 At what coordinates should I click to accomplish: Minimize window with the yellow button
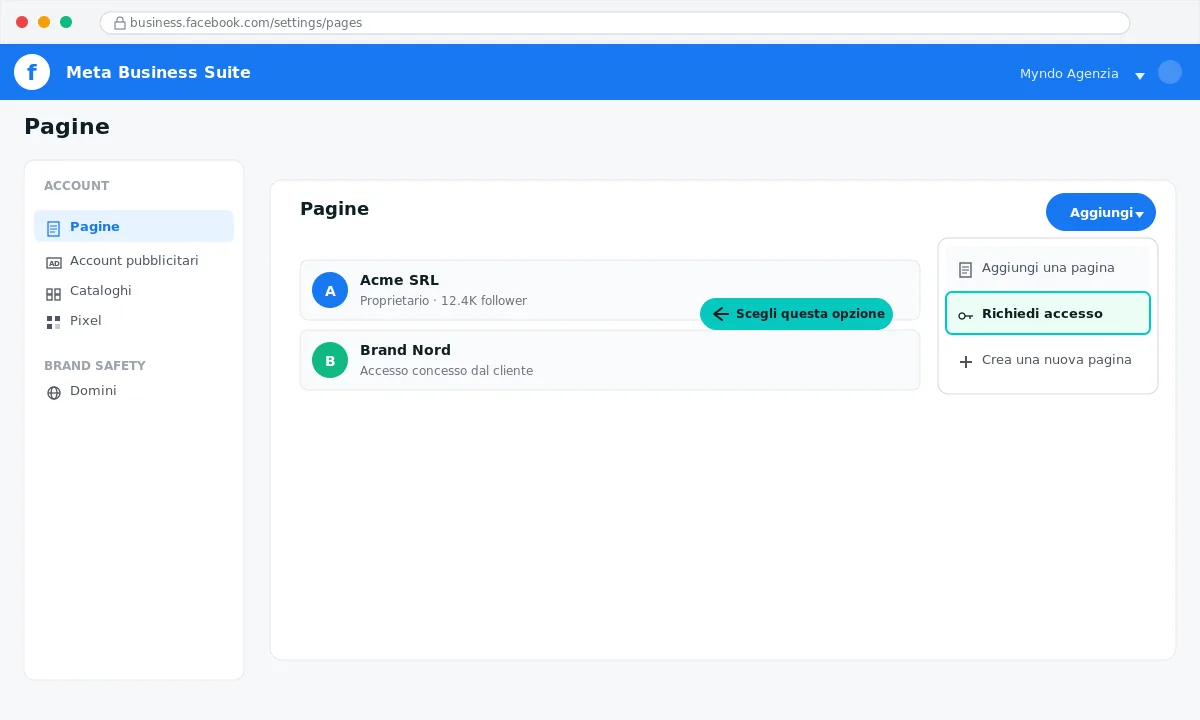pyautogui.click(x=44, y=22)
